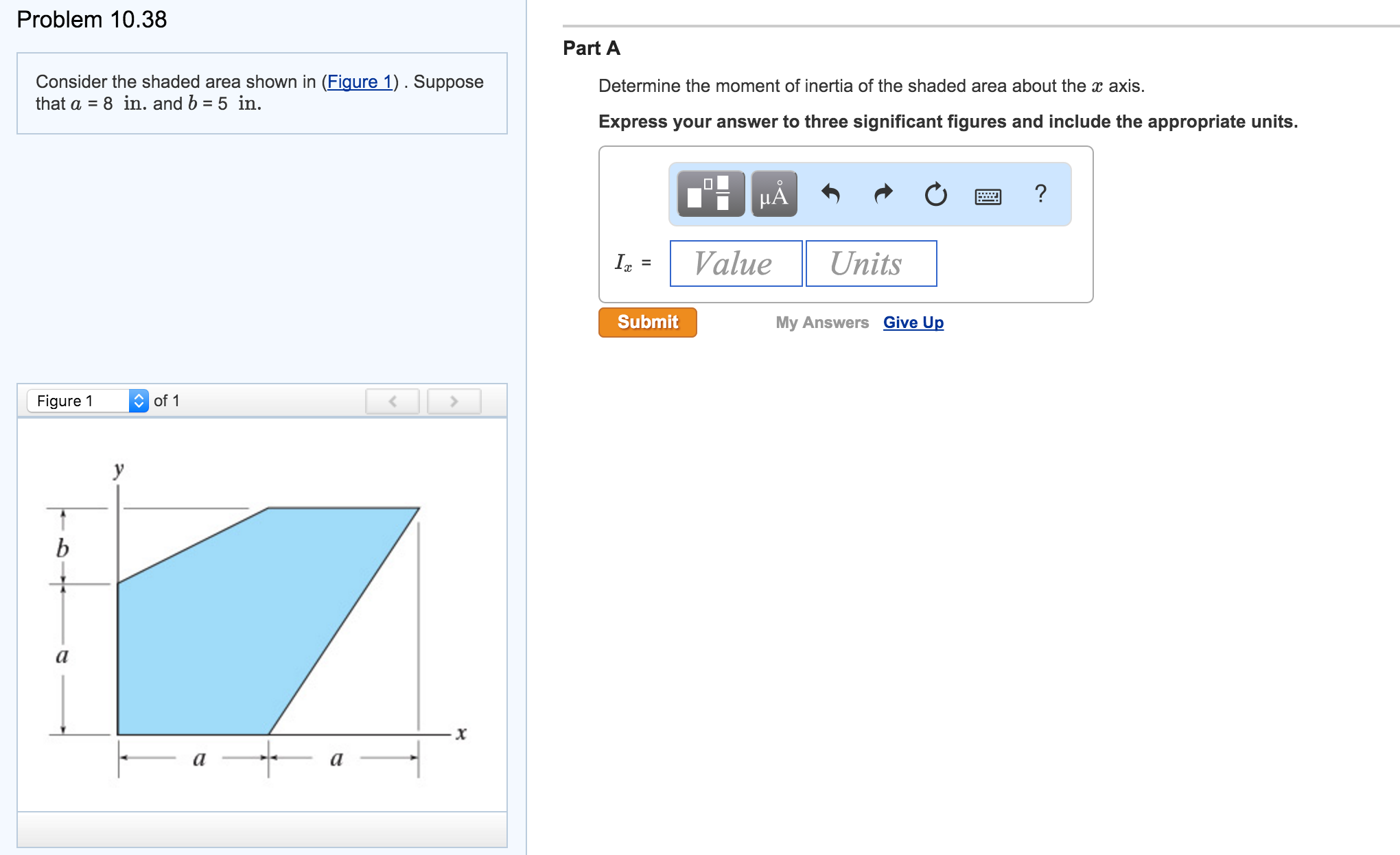Reset the answer entry with circular arrow icon
The image size is (1400, 855).
(936, 194)
